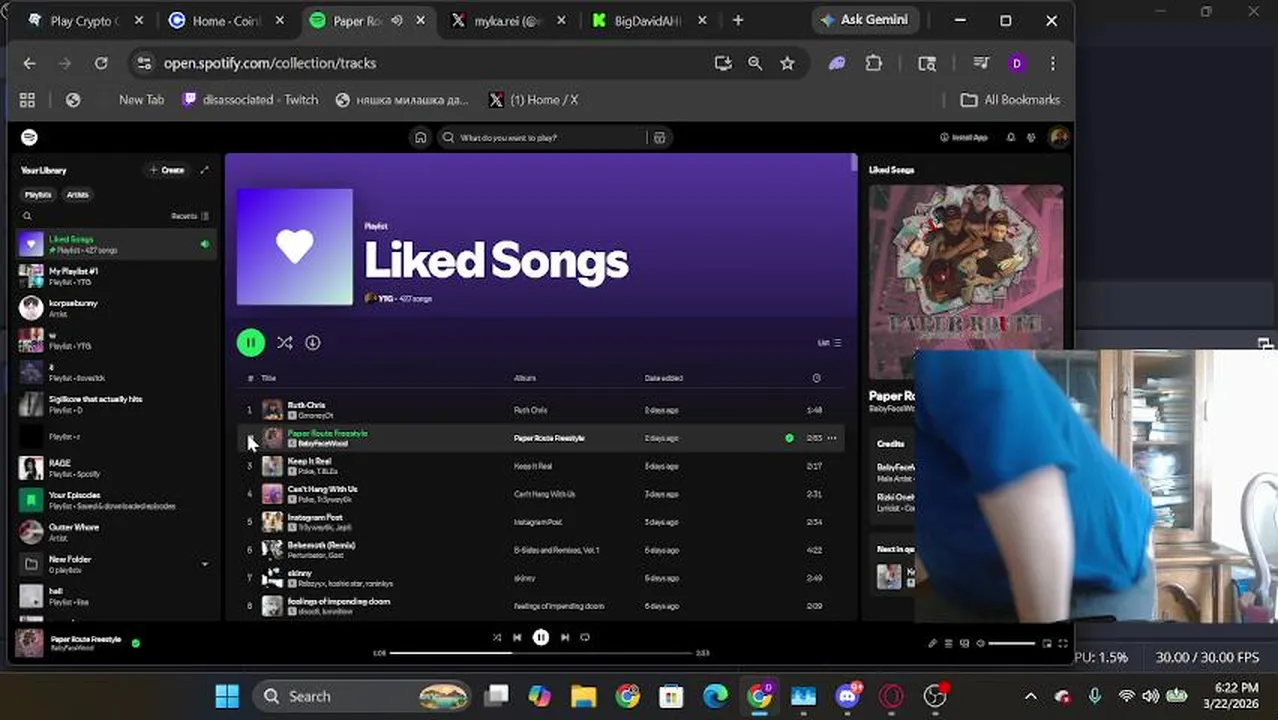Open the Paper Route album art in Now Playing
The image size is (1278, 720).
click(966, 282)
